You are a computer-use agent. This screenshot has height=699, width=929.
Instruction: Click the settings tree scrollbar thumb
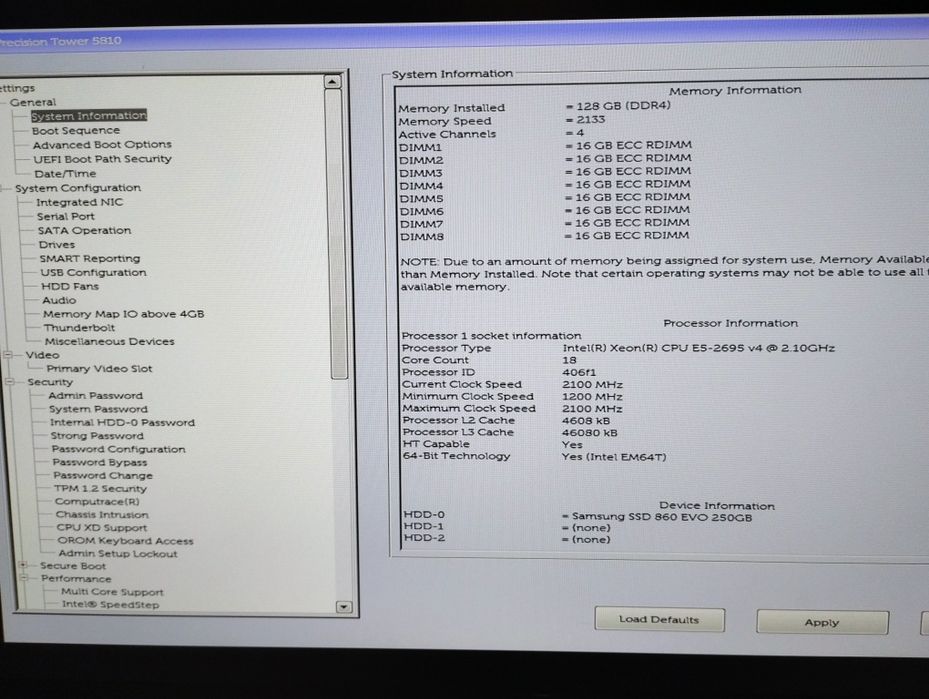(x=336, y=234)
